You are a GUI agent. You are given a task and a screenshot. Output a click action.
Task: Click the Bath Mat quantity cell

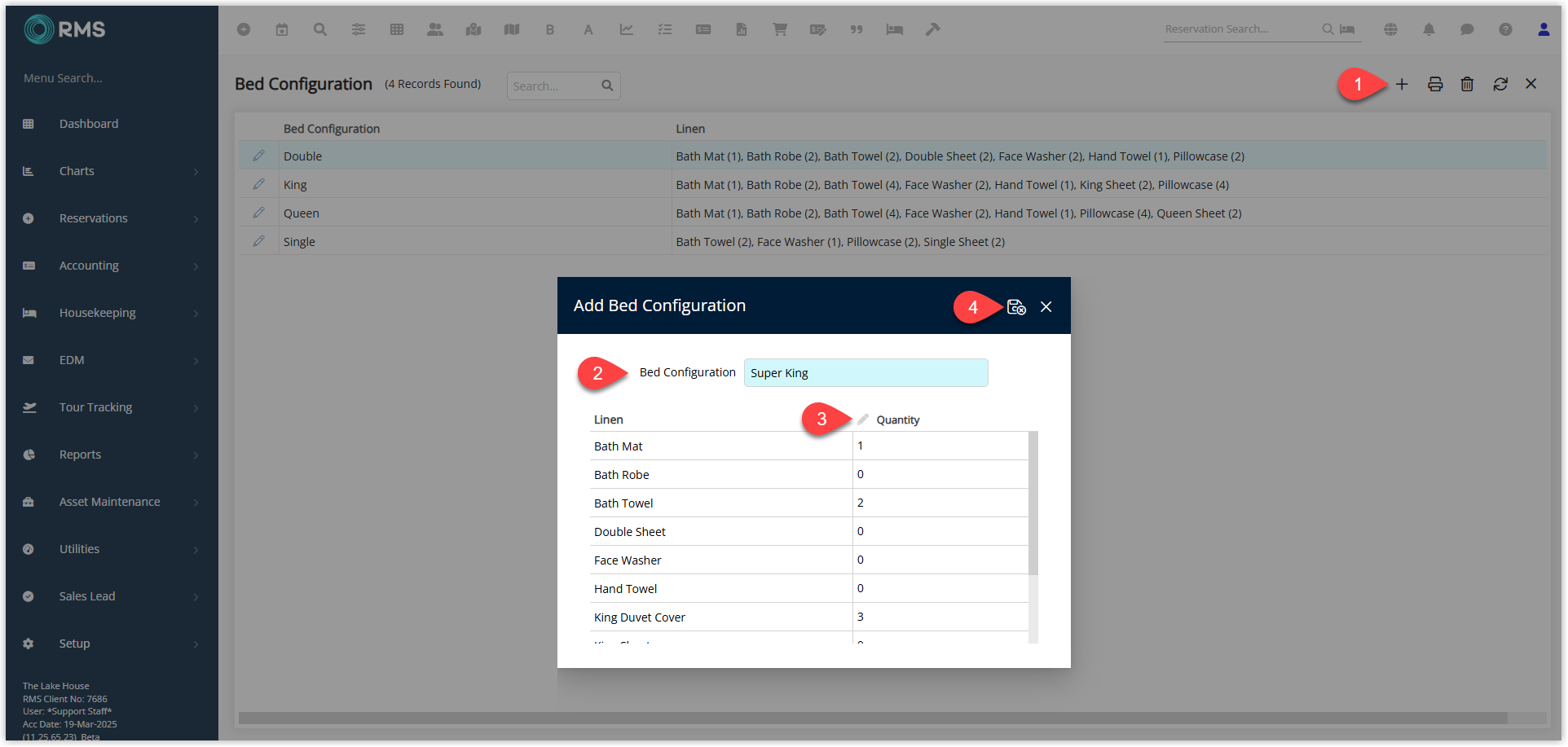coord(940,446)
